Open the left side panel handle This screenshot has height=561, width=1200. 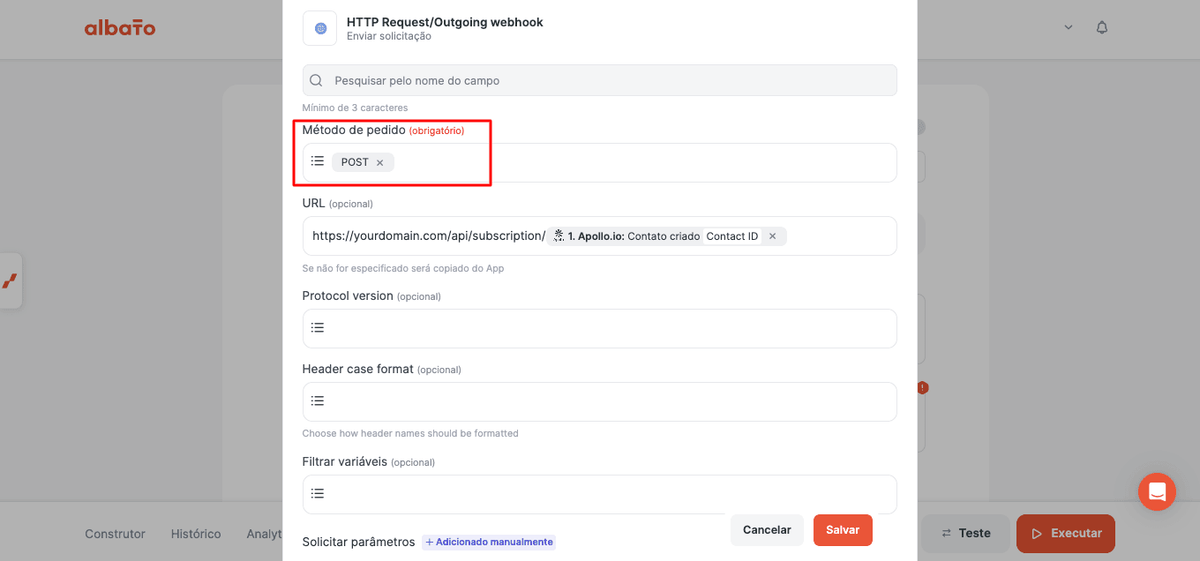coord(10,281)
